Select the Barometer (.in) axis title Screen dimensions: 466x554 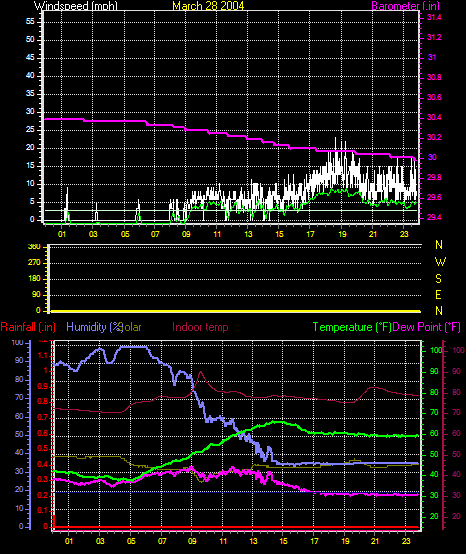click(x=406, y=6)
